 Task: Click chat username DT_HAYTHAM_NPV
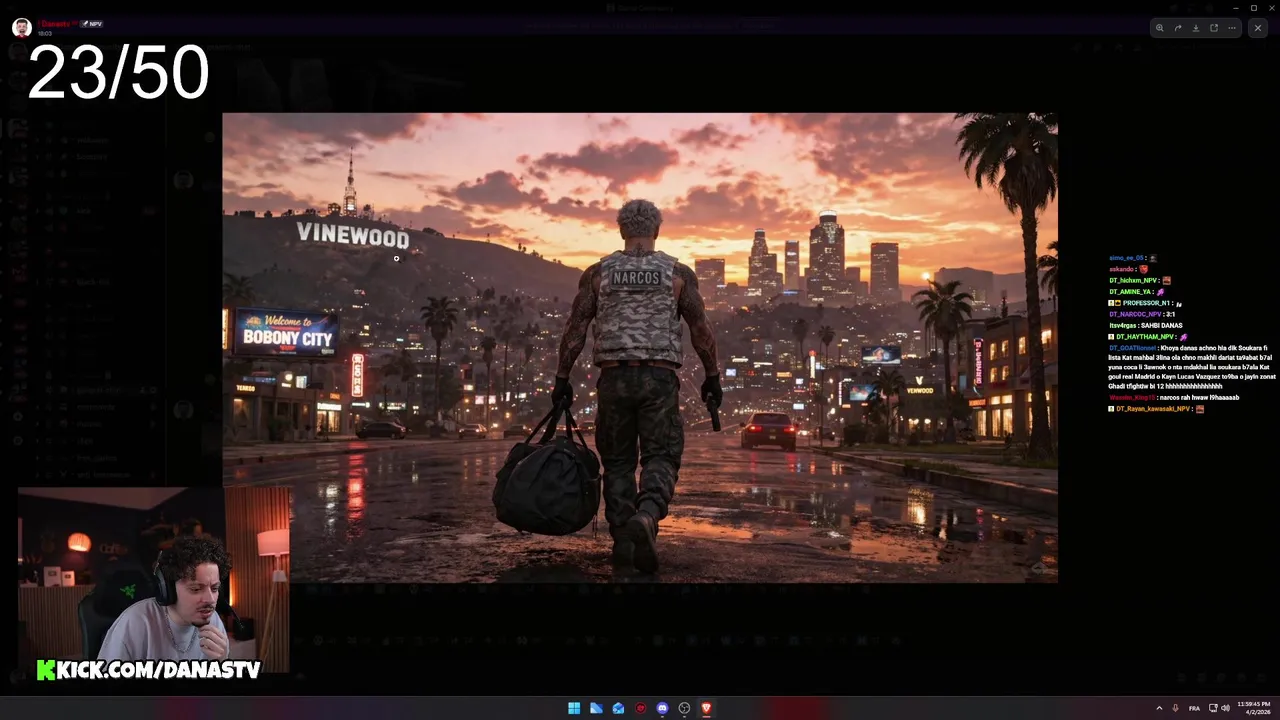pos(1145,337)
